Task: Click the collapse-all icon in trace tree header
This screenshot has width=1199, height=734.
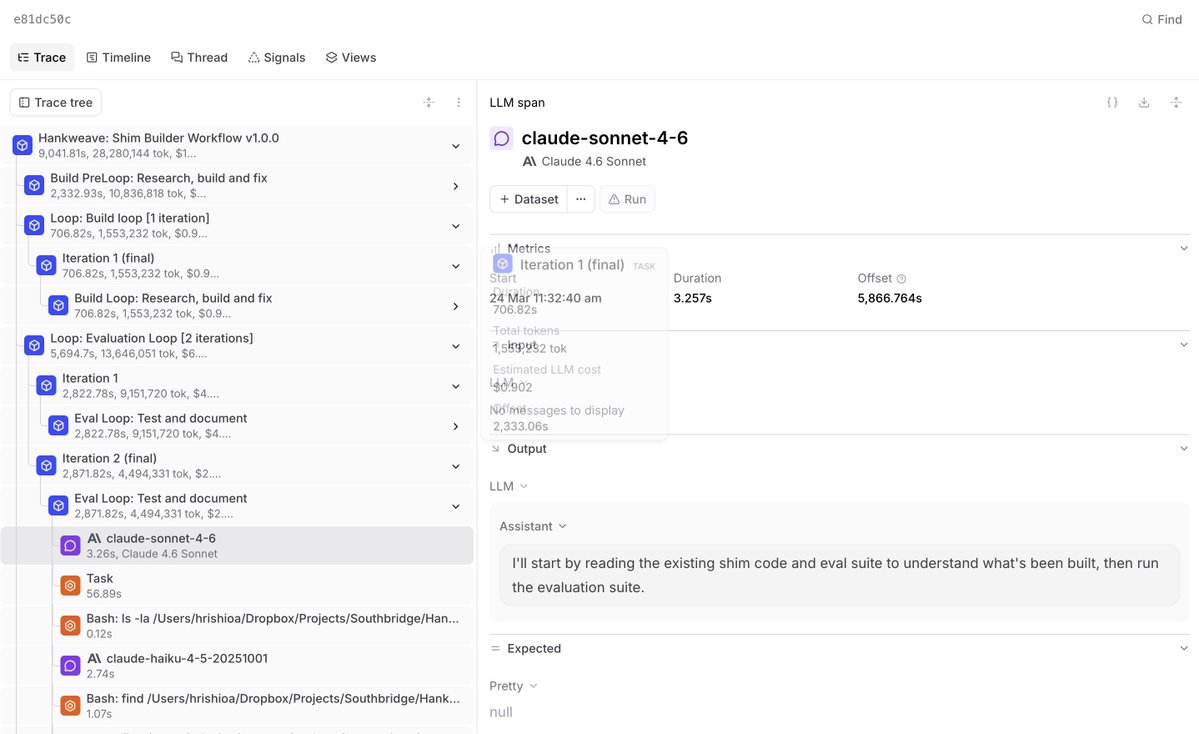Action: (x=429, y=102)
